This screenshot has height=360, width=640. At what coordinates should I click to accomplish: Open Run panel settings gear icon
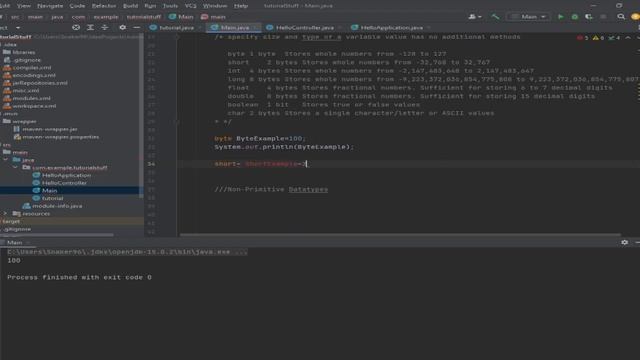[624, 242]
